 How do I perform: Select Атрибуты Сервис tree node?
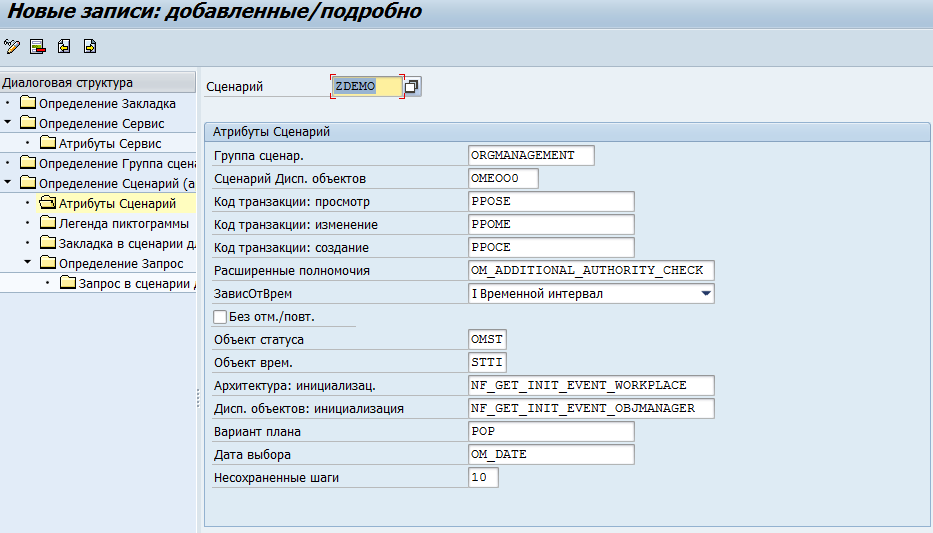tap(110, 143)
